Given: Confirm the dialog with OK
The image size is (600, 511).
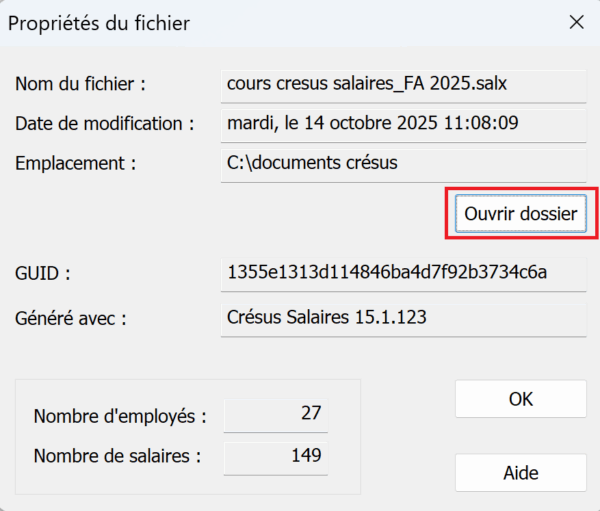Looking at the screenshot, I should pyautogui.click(x=520, y=399).
